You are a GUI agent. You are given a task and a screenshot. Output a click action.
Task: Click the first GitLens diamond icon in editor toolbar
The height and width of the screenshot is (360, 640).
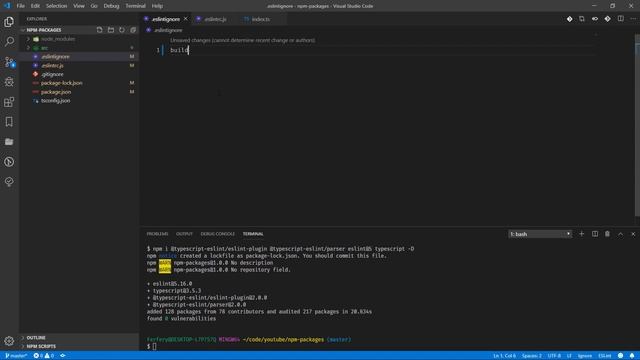tap(569, 19)
